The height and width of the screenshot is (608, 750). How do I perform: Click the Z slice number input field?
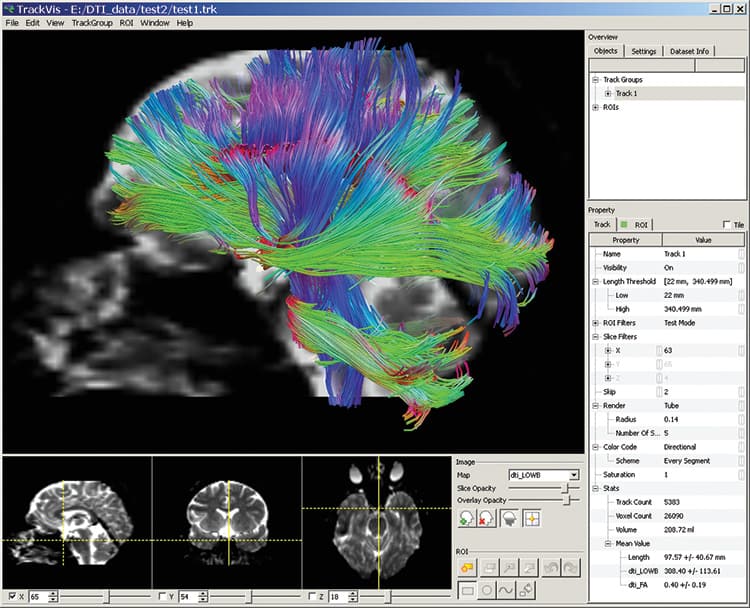[338, 597]
